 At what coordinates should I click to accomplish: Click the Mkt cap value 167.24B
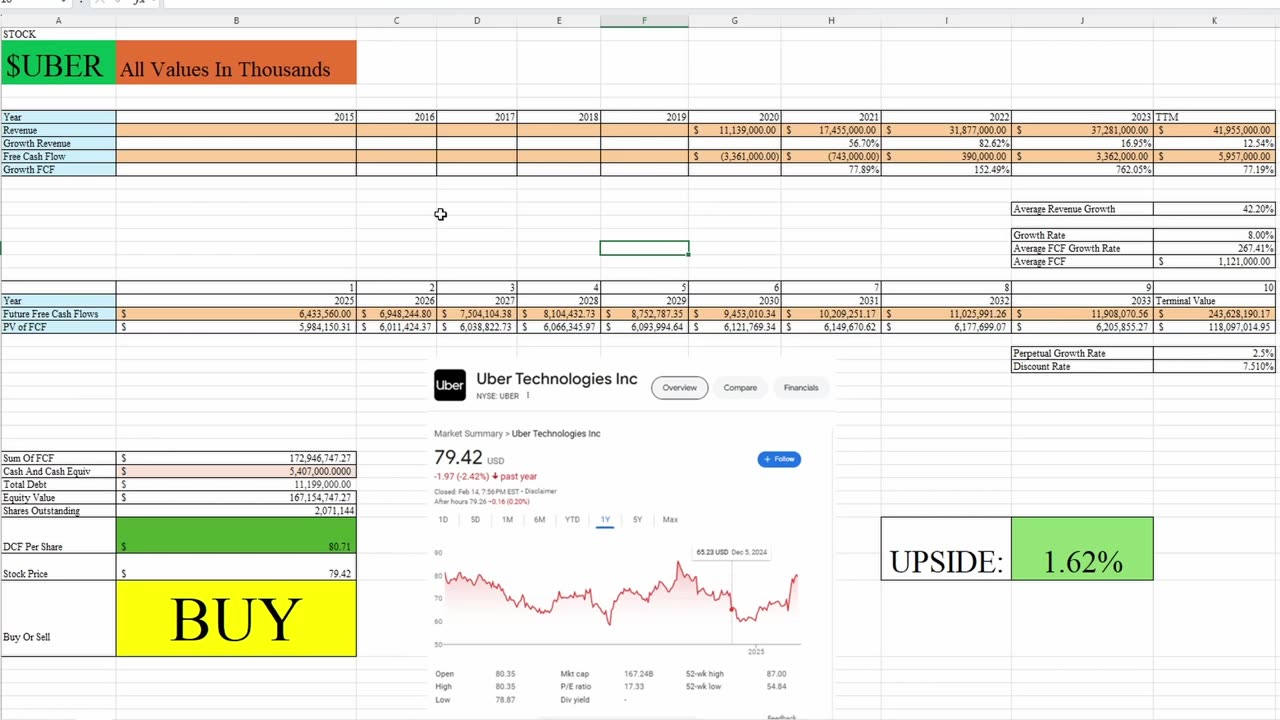pyautogui.click(x=639, y=674)
